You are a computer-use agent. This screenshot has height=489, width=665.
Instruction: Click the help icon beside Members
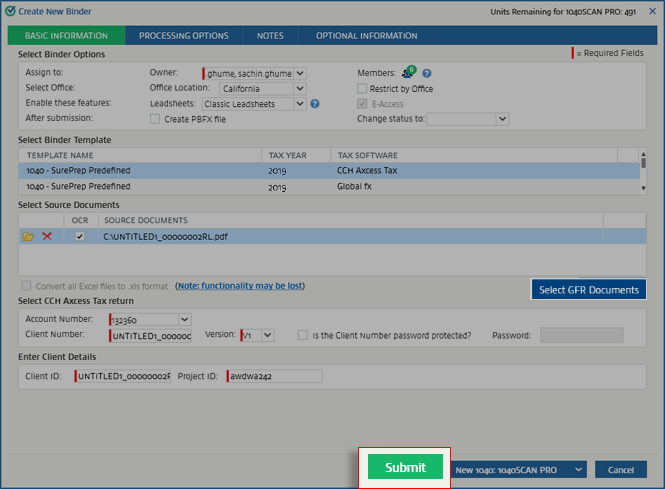point(427,73)
